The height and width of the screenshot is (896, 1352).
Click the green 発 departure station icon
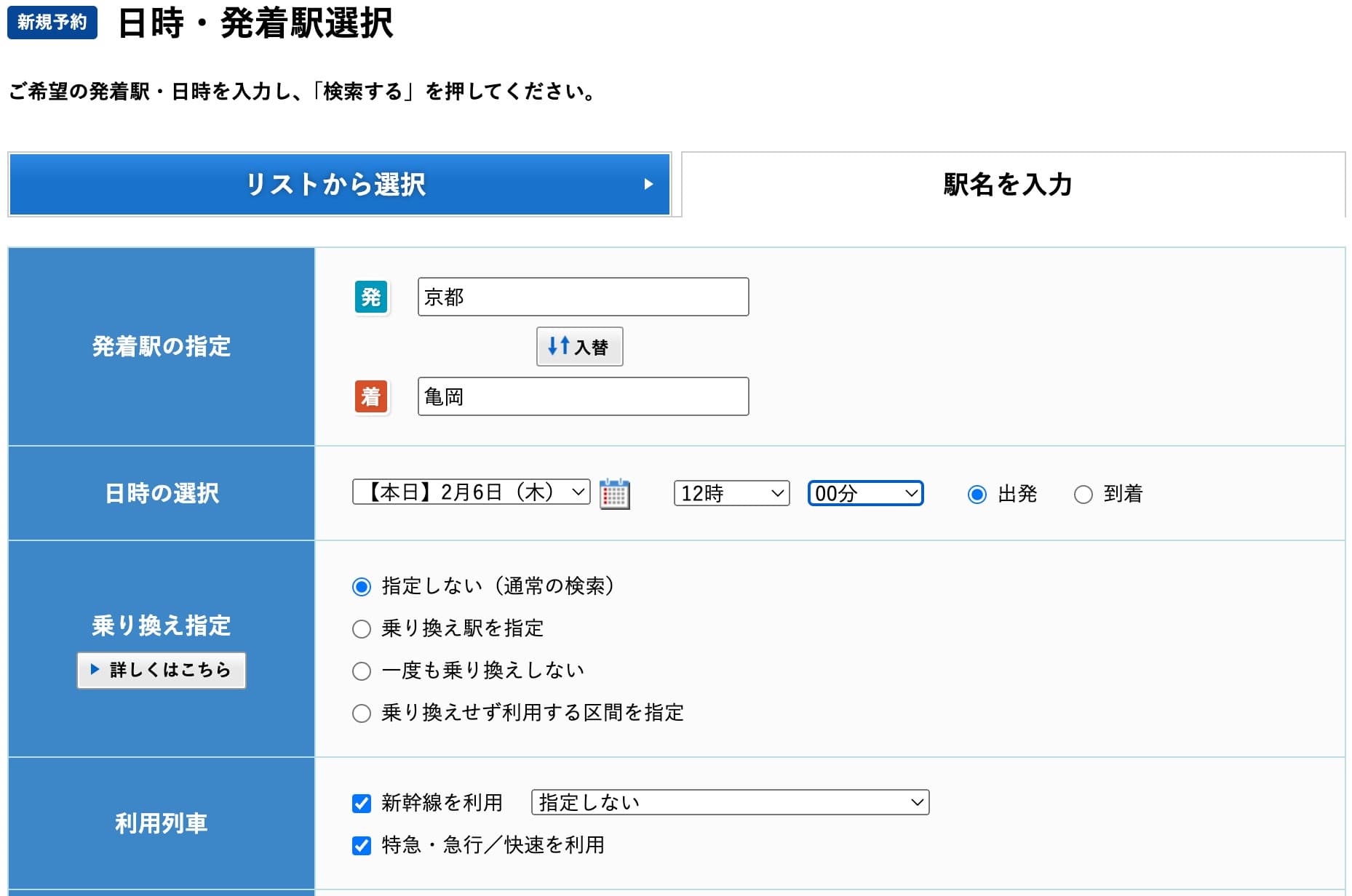coord(371,297)
